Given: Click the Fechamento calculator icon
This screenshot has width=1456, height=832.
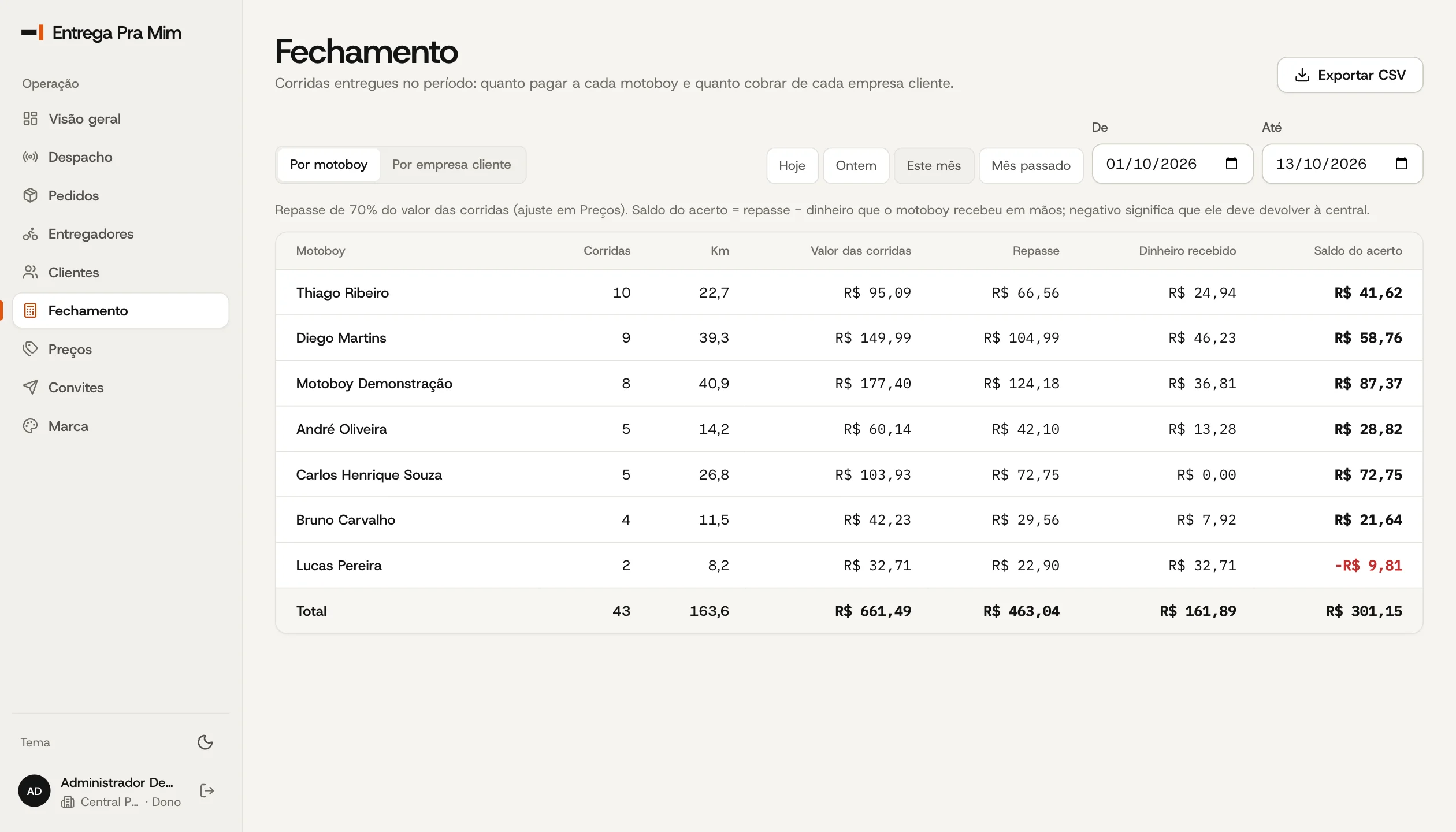Looking at the screenshot, I should point(30,310).
